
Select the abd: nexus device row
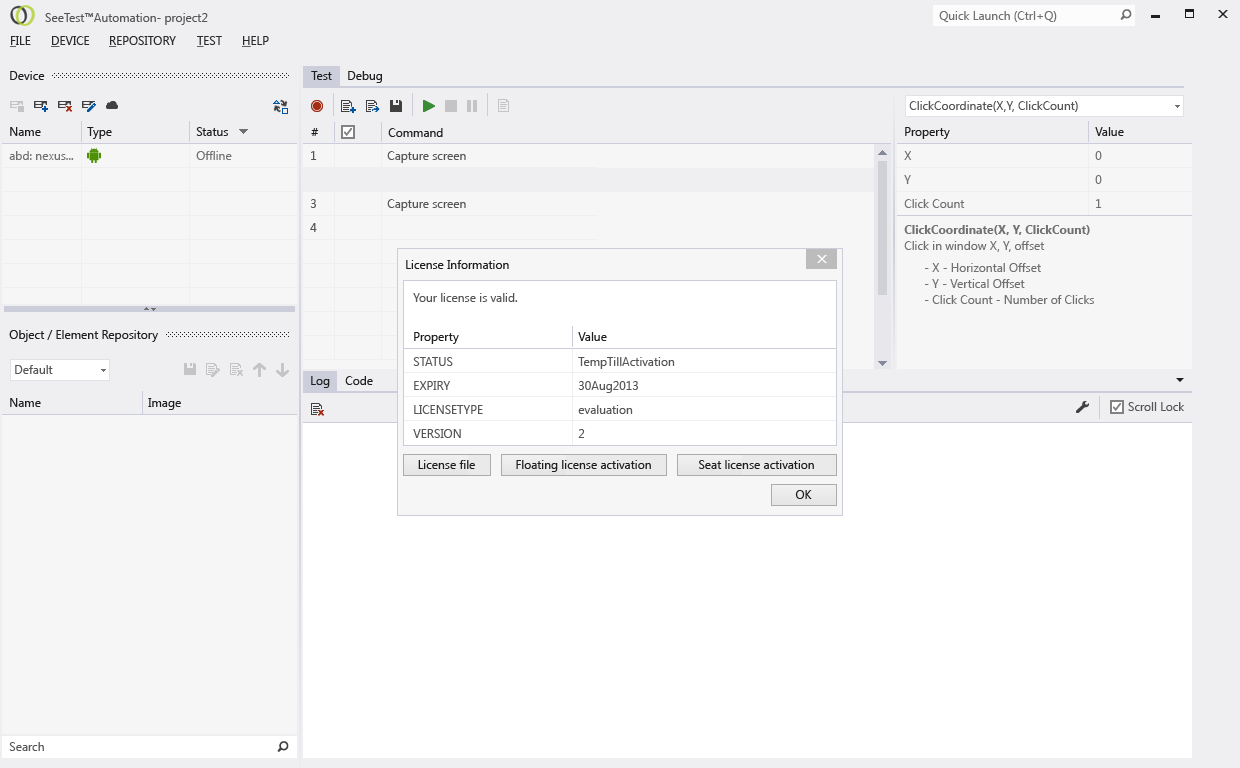[149, 156]
